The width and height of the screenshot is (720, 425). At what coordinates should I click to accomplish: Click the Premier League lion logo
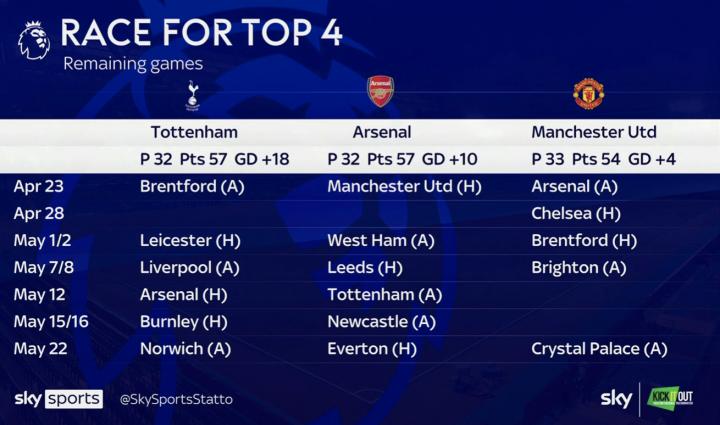coord(34,40)
